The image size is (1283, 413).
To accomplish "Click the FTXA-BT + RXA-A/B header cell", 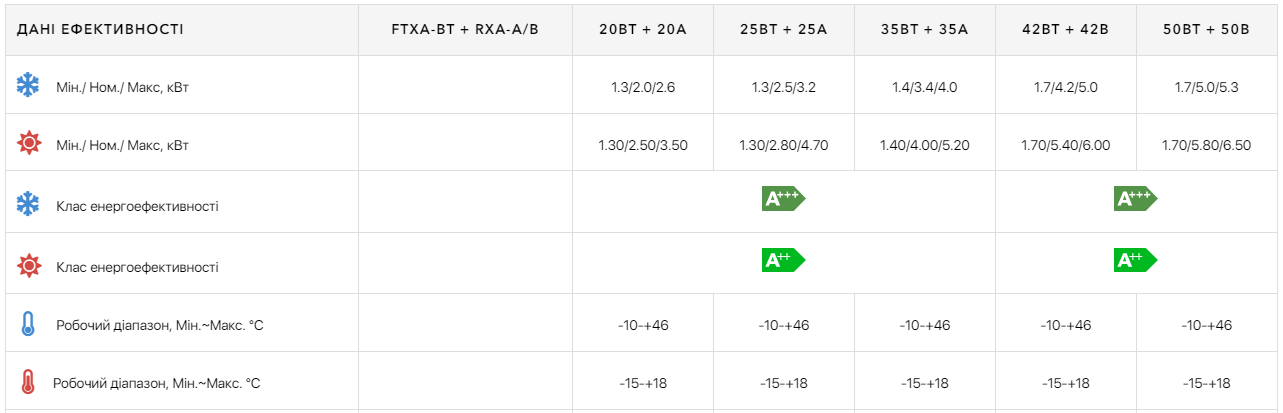I will pyautogui.click(x=465, y=29).
